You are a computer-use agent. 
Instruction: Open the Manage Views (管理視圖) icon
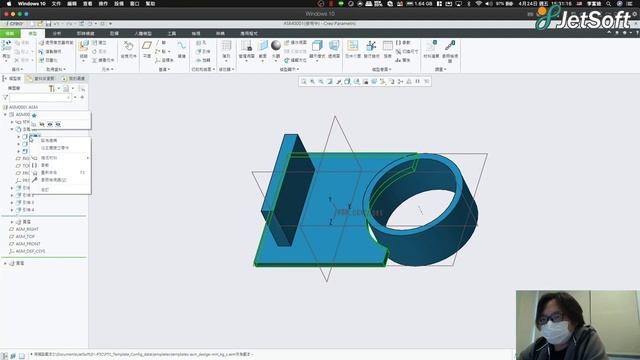click(247, 46)
